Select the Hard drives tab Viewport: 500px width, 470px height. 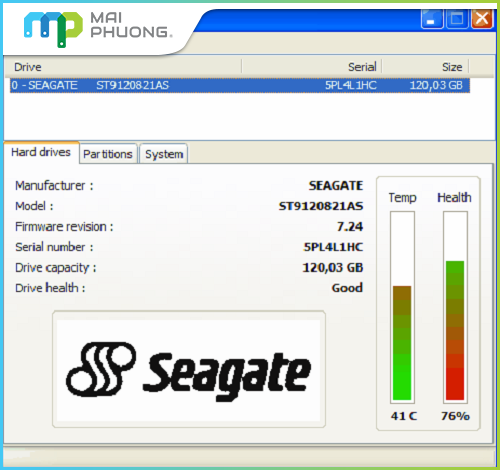click(x=41, y=152)
